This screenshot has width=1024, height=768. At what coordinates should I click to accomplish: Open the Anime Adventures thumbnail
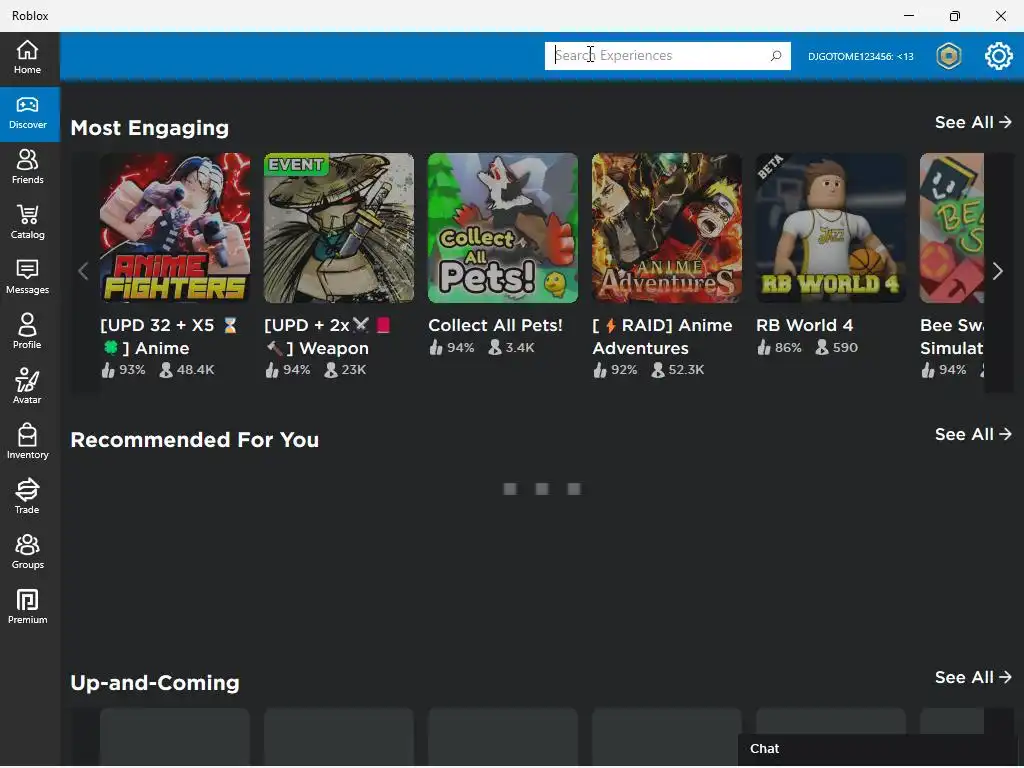667,228
